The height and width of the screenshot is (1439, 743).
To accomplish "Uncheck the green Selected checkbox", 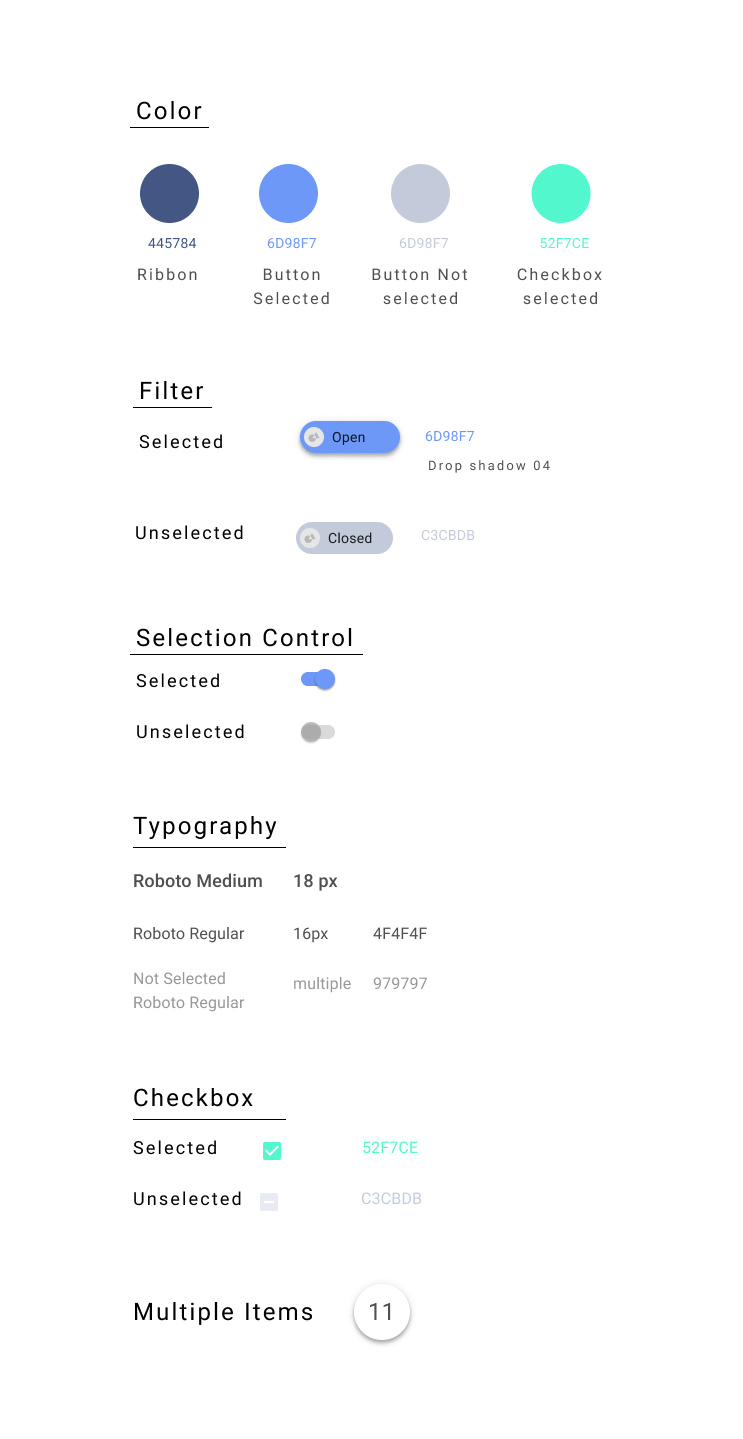I will pos(272,1151).
